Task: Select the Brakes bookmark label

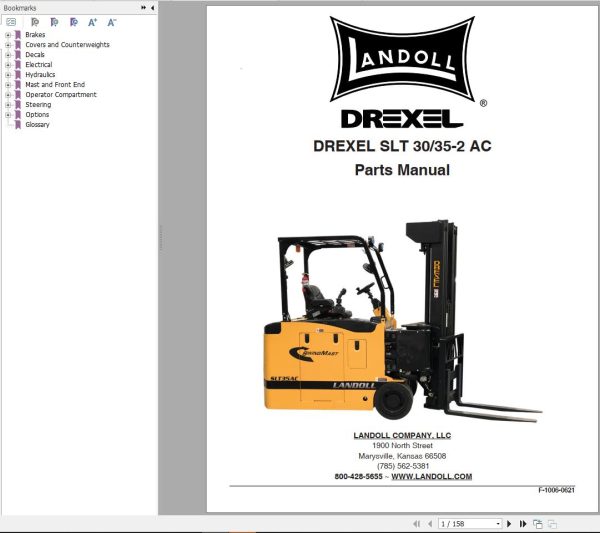Action: (35, 35)
